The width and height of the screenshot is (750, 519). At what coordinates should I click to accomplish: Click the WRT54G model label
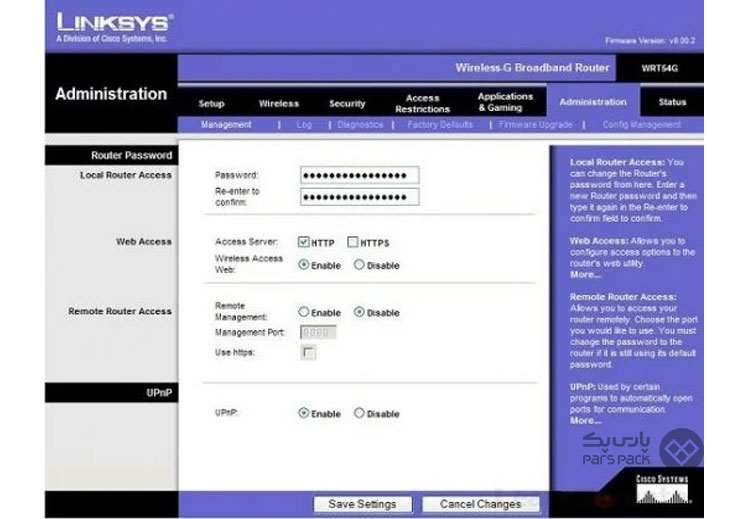(x=660, y=68)
